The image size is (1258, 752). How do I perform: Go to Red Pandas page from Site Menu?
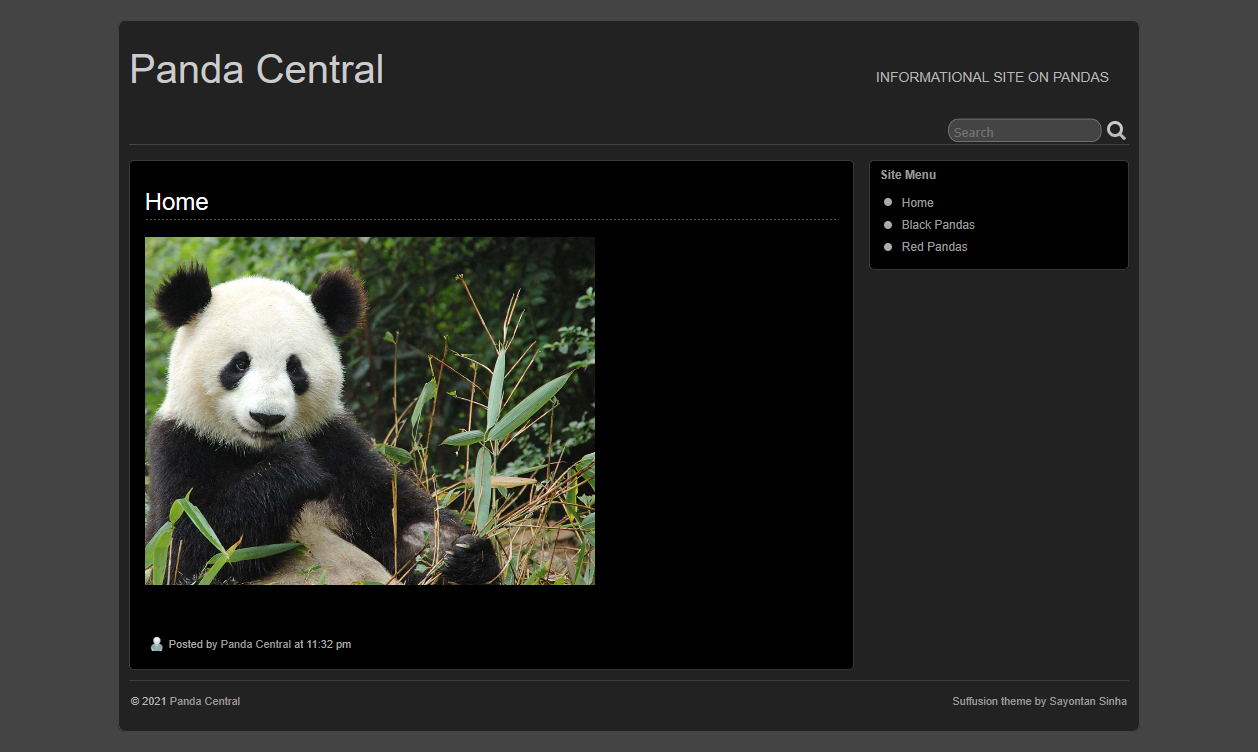[x=934, y=247]
